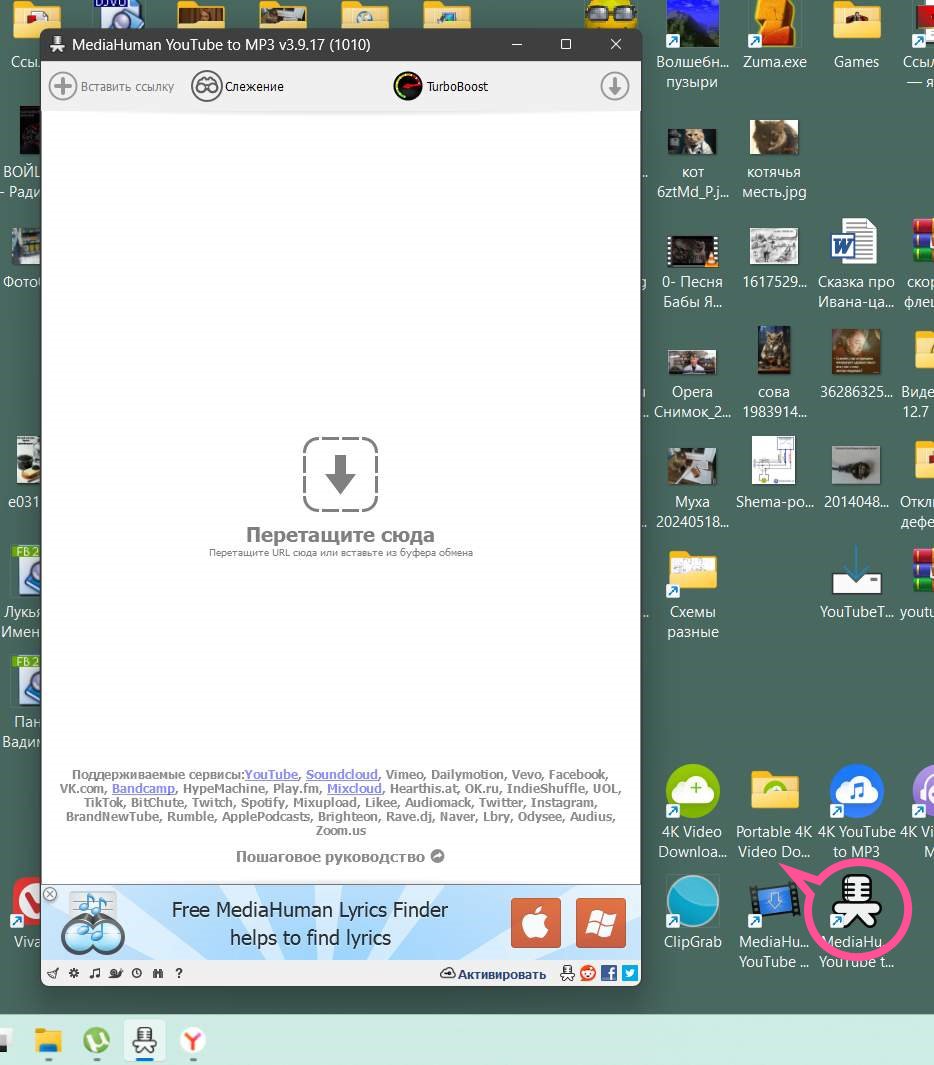Click the Windows download button in banner
The height and width of the screenshot is (1065, 934).
coord(601,922)
